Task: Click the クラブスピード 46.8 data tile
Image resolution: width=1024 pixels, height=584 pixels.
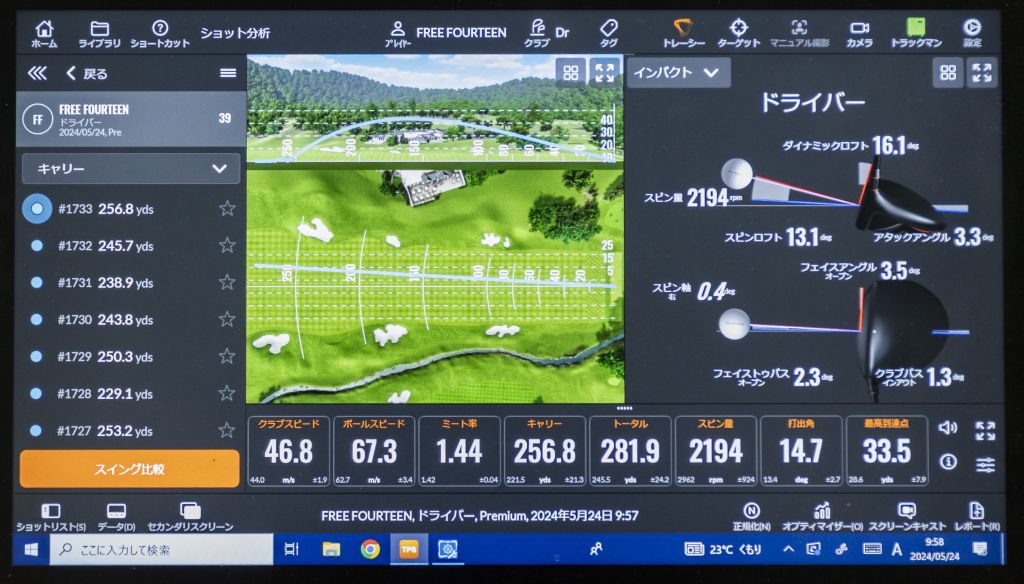Action: click(289, 451)
